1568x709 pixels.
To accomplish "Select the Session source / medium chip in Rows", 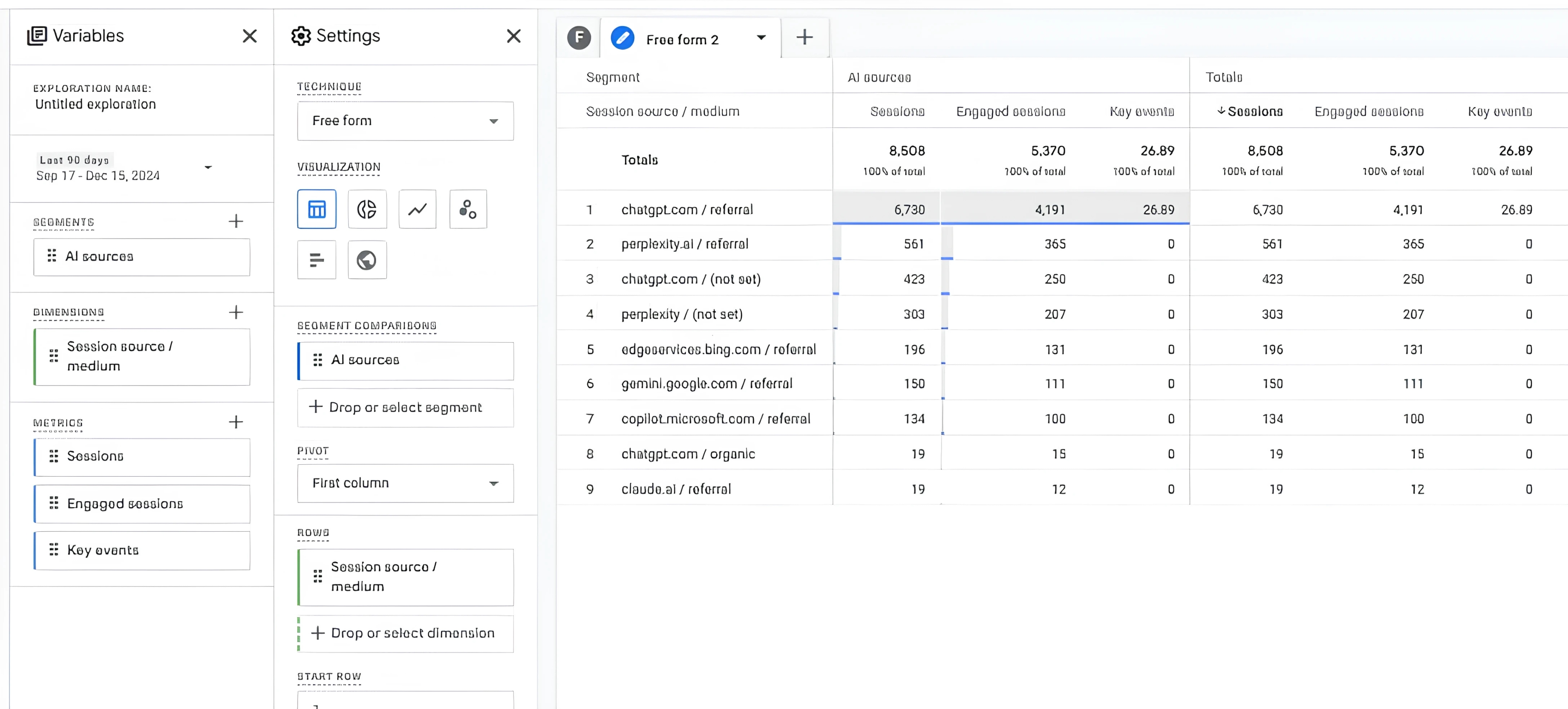I will point(405,577).
